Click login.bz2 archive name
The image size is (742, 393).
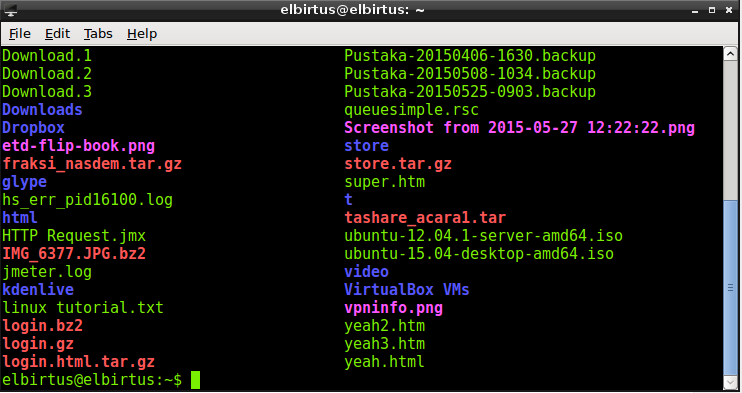tap(42, 326)
